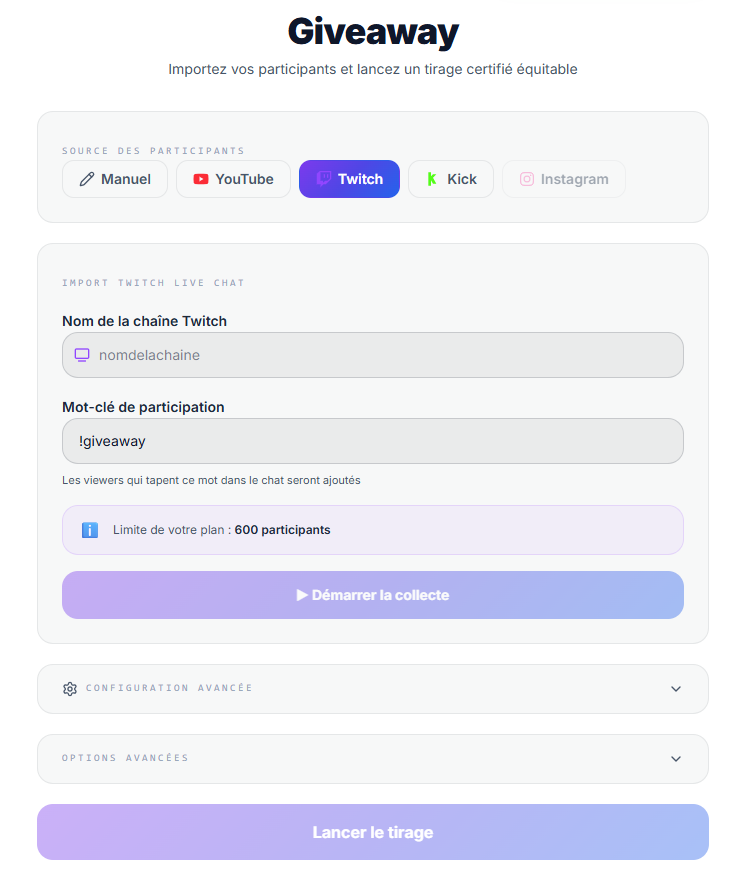This screenshot has width=741, height=873.
Task: Click the Mot-clé de participation input
Action: 372,441
